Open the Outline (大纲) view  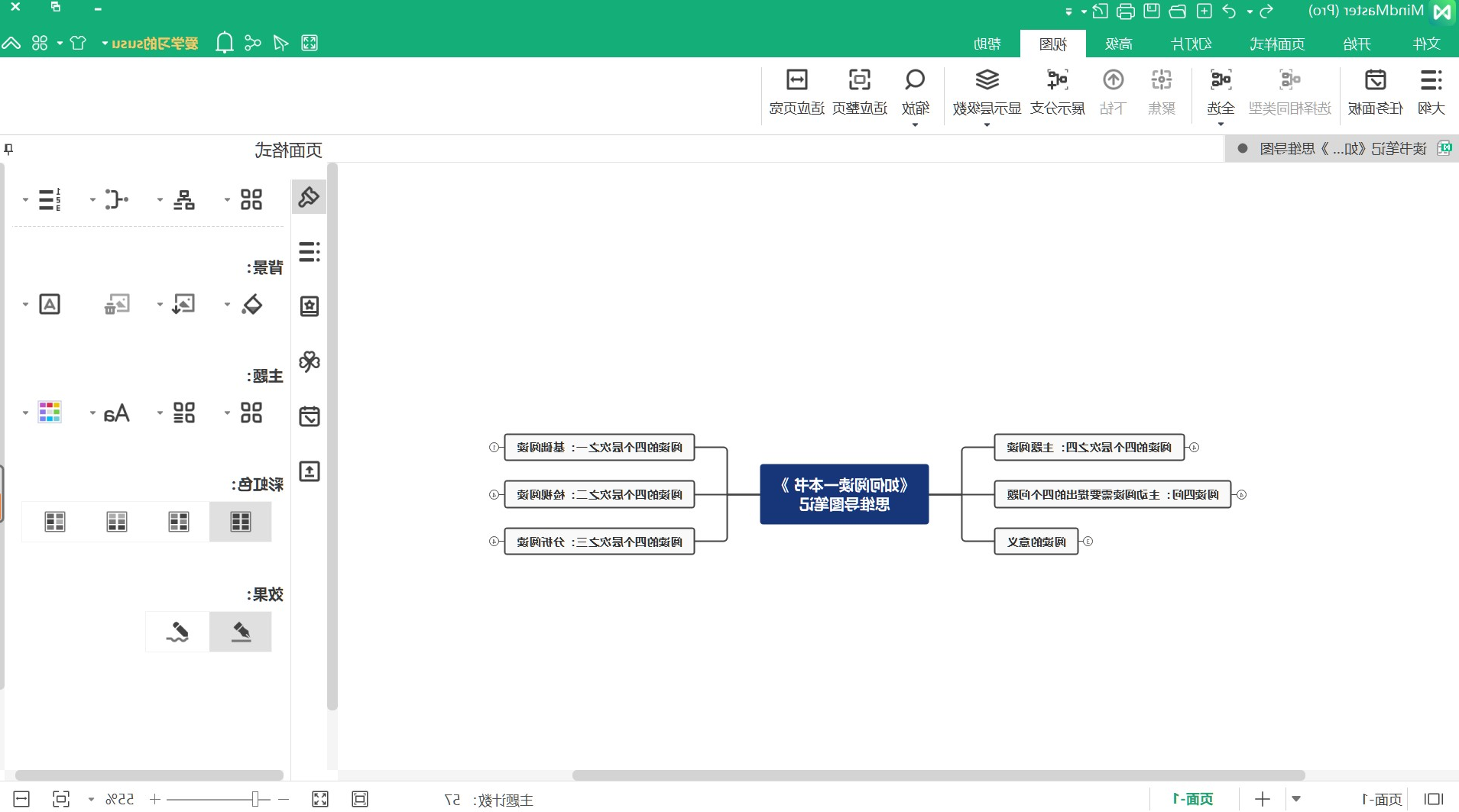[1431, 92]
